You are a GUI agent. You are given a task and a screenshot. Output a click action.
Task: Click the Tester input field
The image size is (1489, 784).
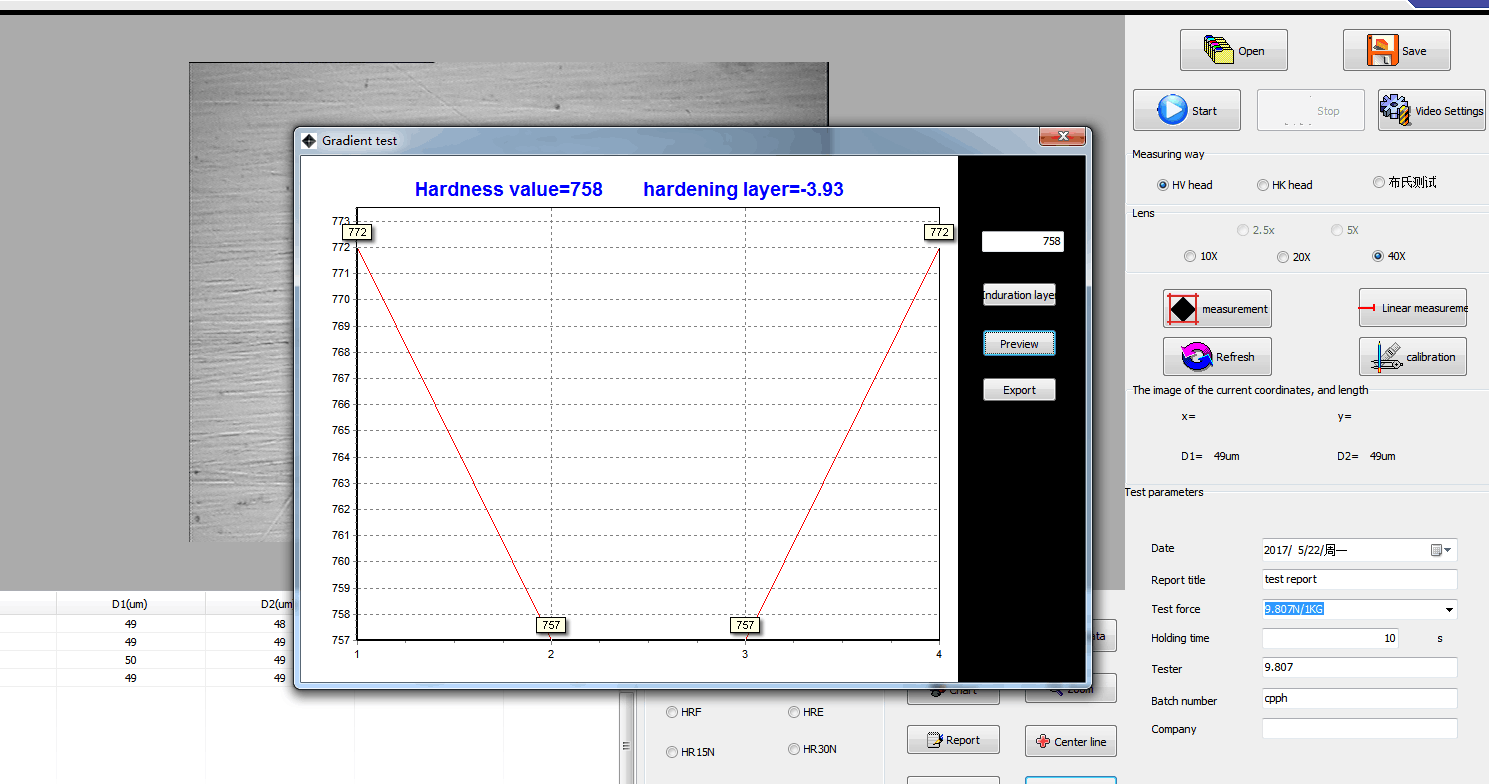[x=1360, y=668]
